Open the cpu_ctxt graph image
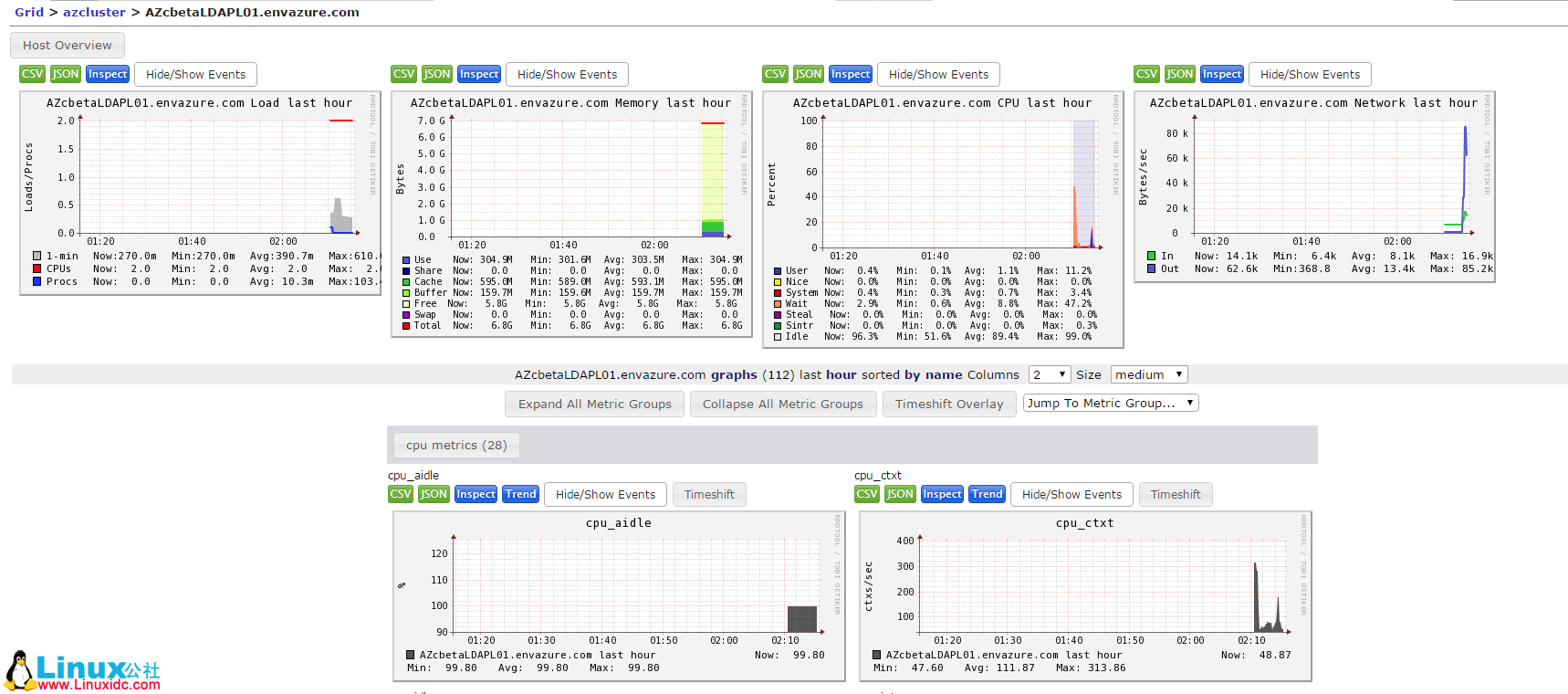 [x=1085, y=596]
